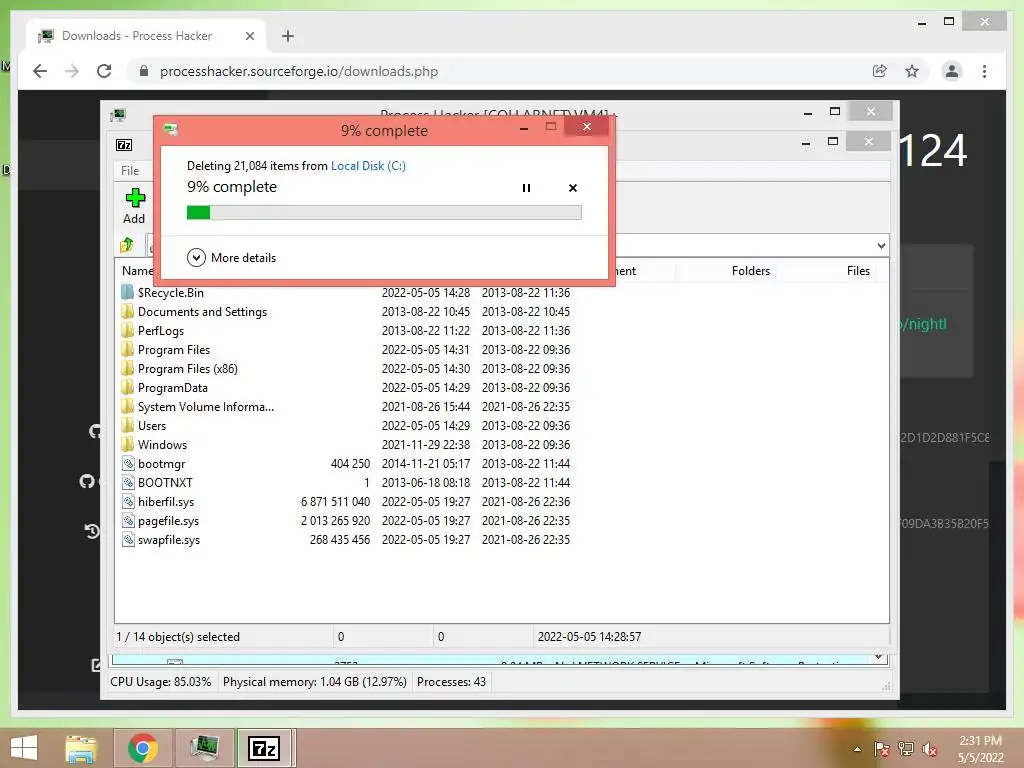This screenshot has width=1024, height=768.
Task: Open the Windows Start button
Action: (x=24, y=748)
